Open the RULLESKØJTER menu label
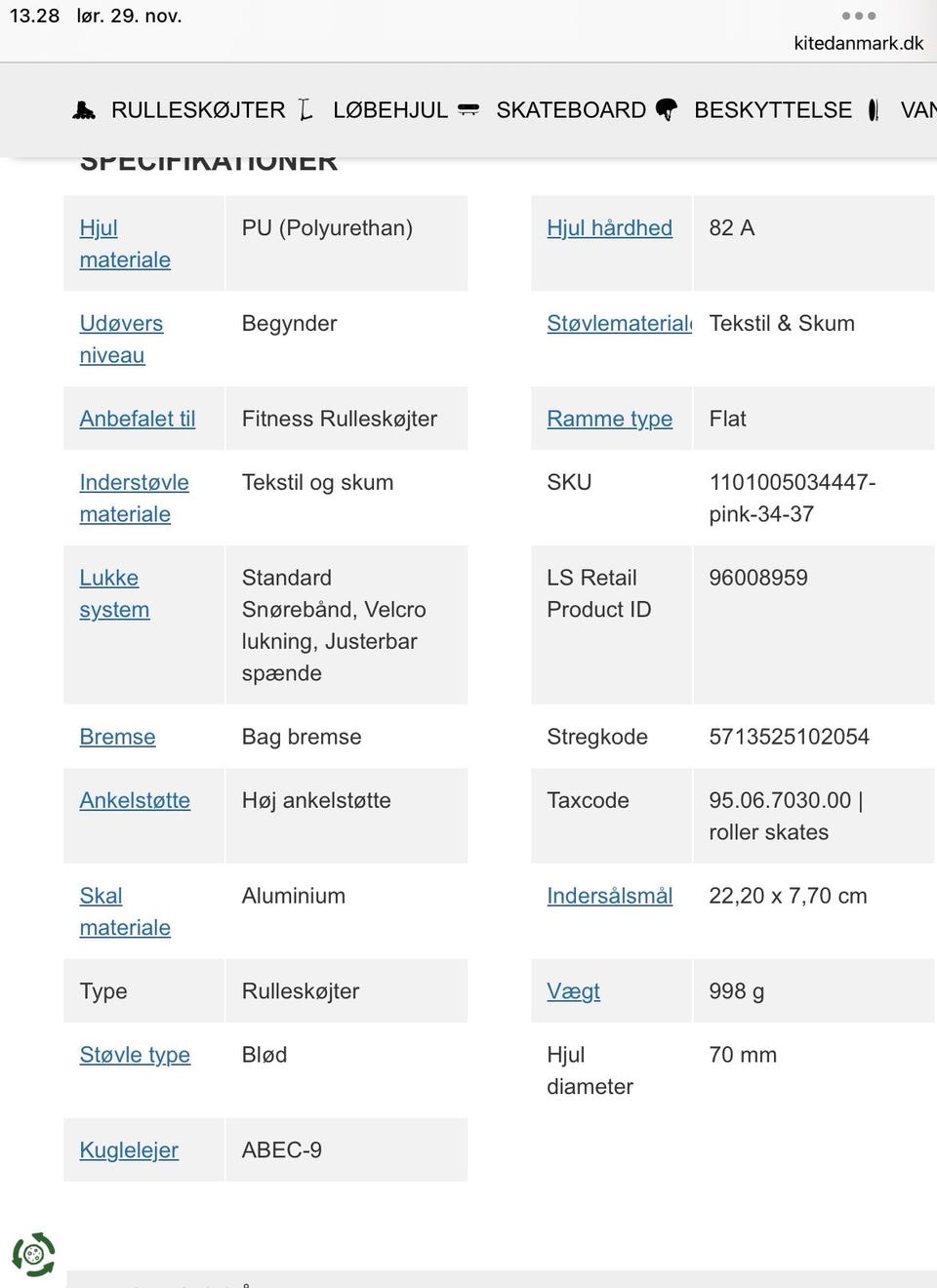937x1288 pixels. pos(198,110)
